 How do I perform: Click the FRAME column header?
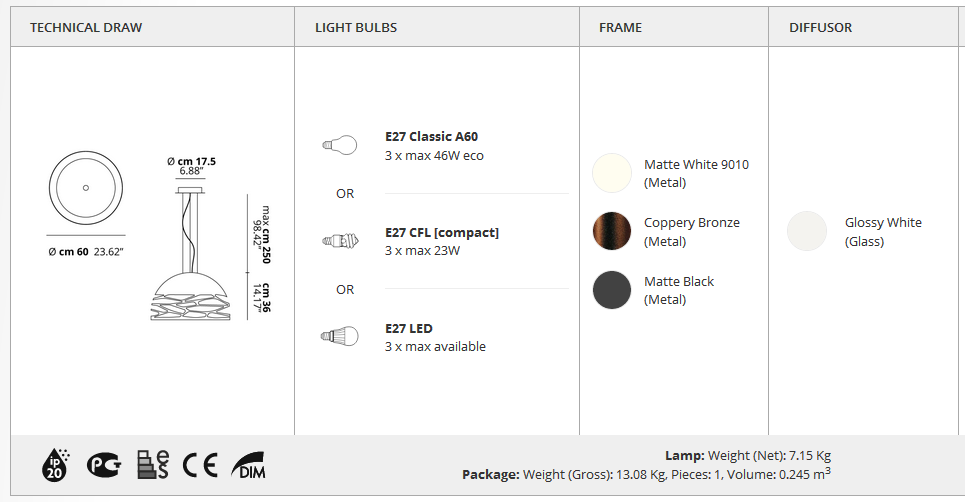620,28
